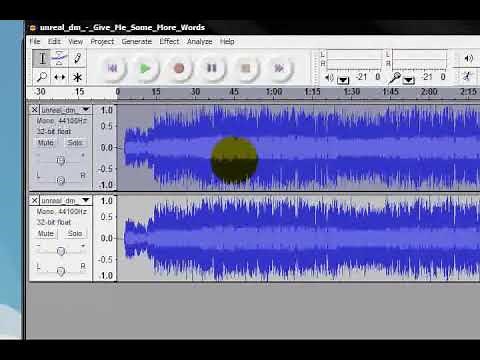Open the output meter dropdown arrow
This screenshot has height=360, width=480.
[343, 80]
